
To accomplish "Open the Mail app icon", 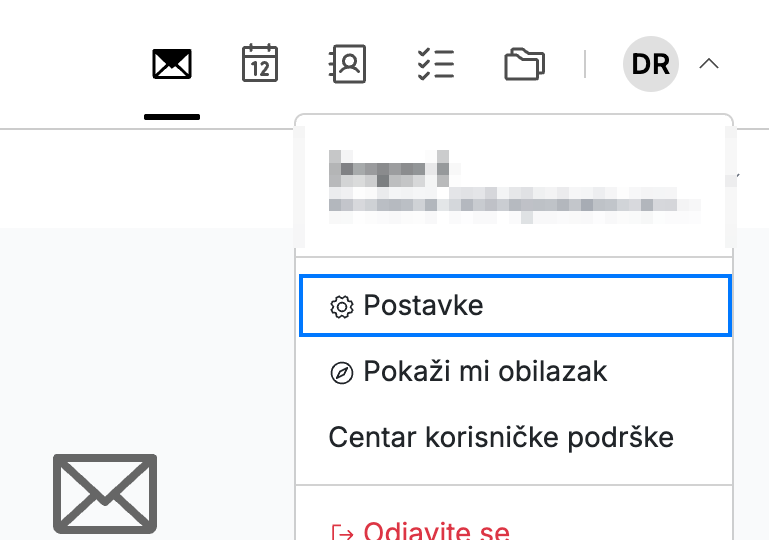I will (x=172, y=64).
